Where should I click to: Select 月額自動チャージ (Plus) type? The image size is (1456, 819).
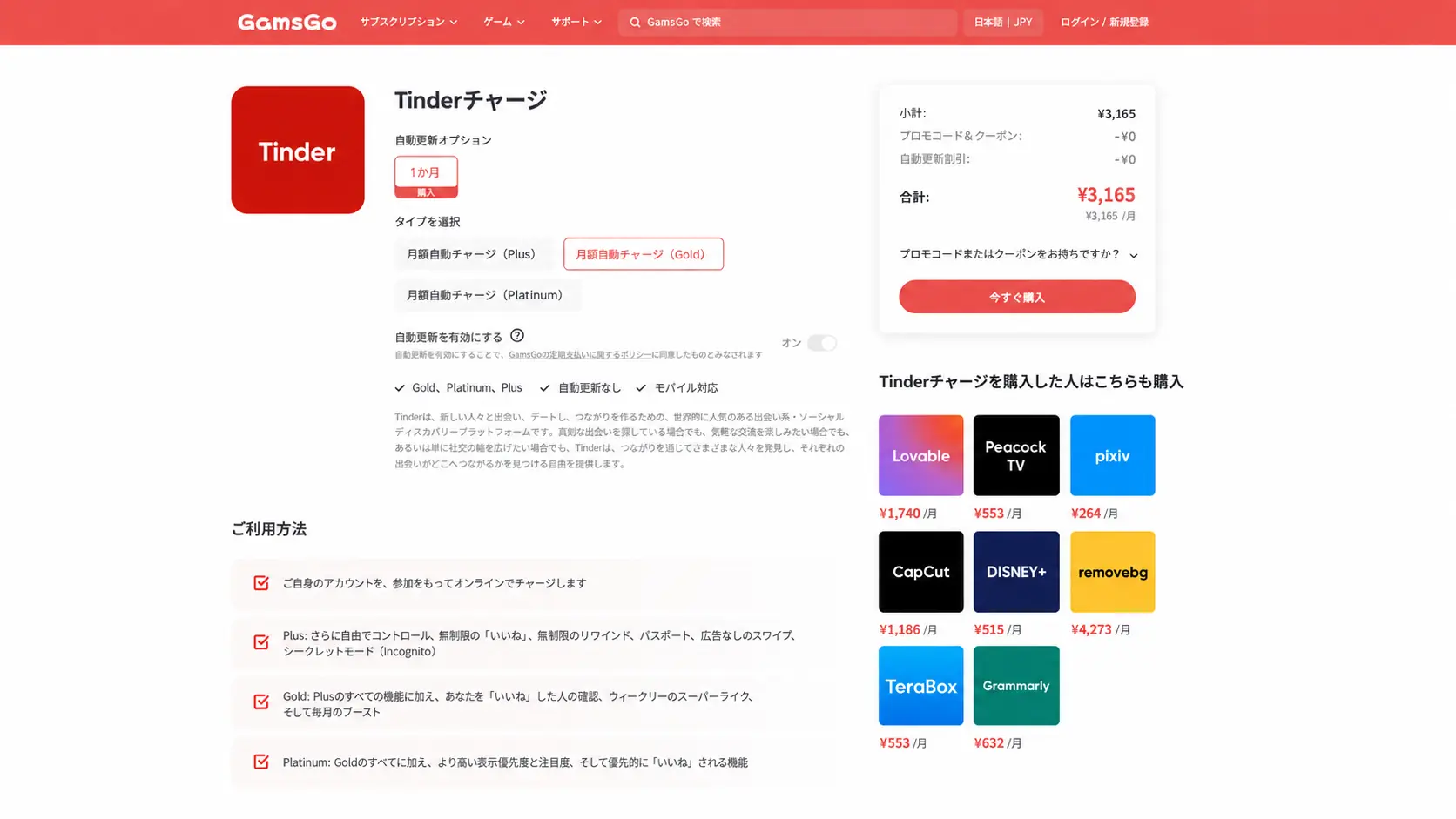[474, 254]
